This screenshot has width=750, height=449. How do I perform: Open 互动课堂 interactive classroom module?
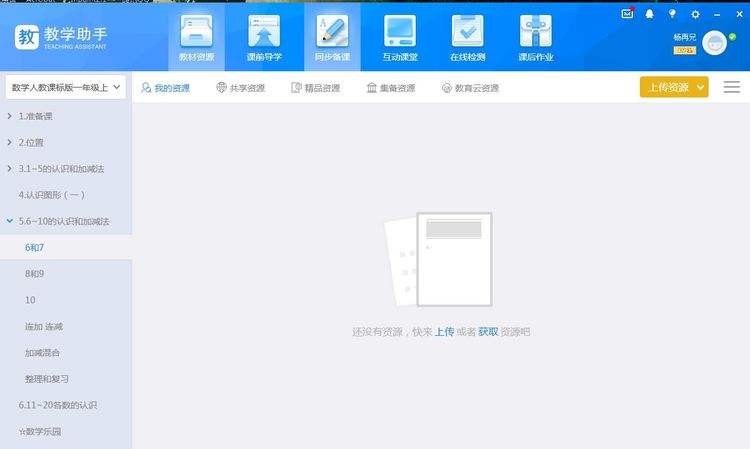[x=400, y=38]
